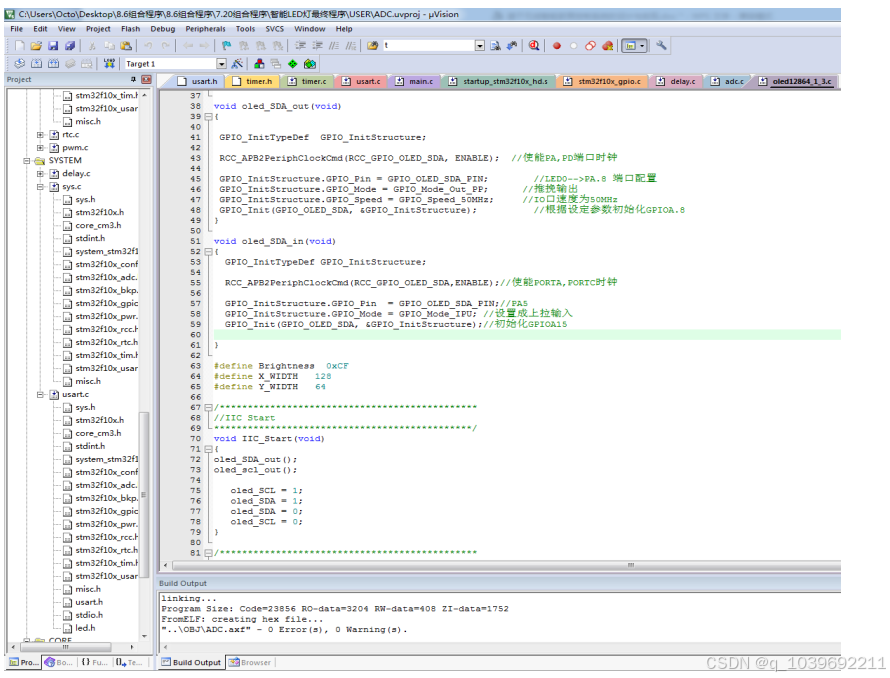Image resolution: width=890 pixels, height=678 pixels.
Task: Switch to Functions panel tab
Action: coord(94,663)
